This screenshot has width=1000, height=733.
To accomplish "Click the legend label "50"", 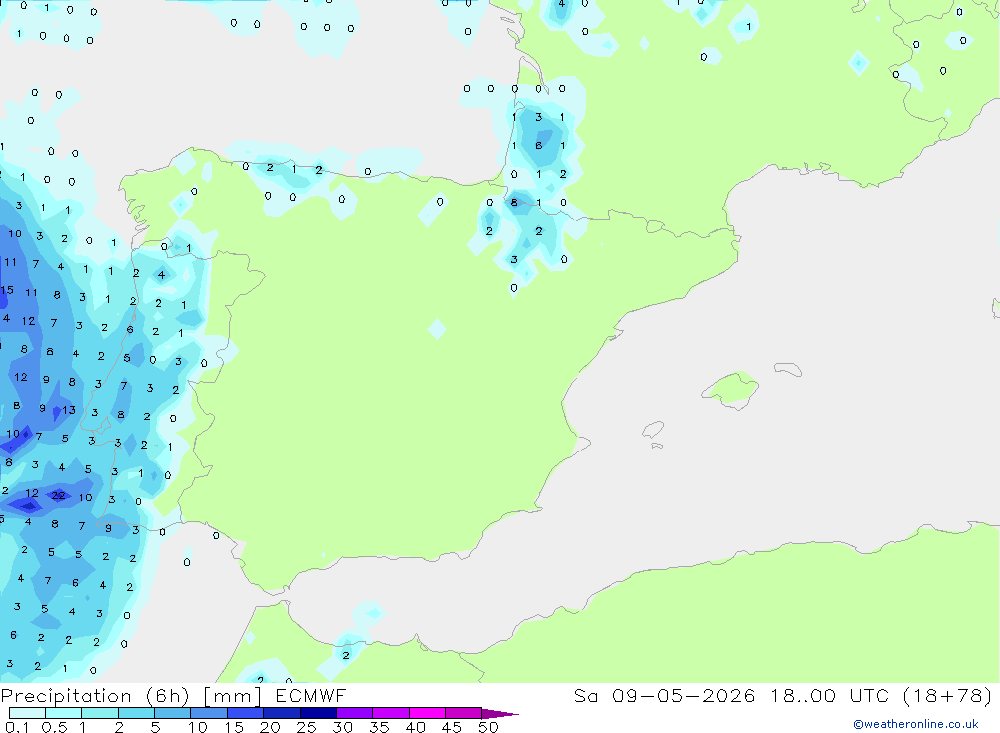I will [488, 727].
